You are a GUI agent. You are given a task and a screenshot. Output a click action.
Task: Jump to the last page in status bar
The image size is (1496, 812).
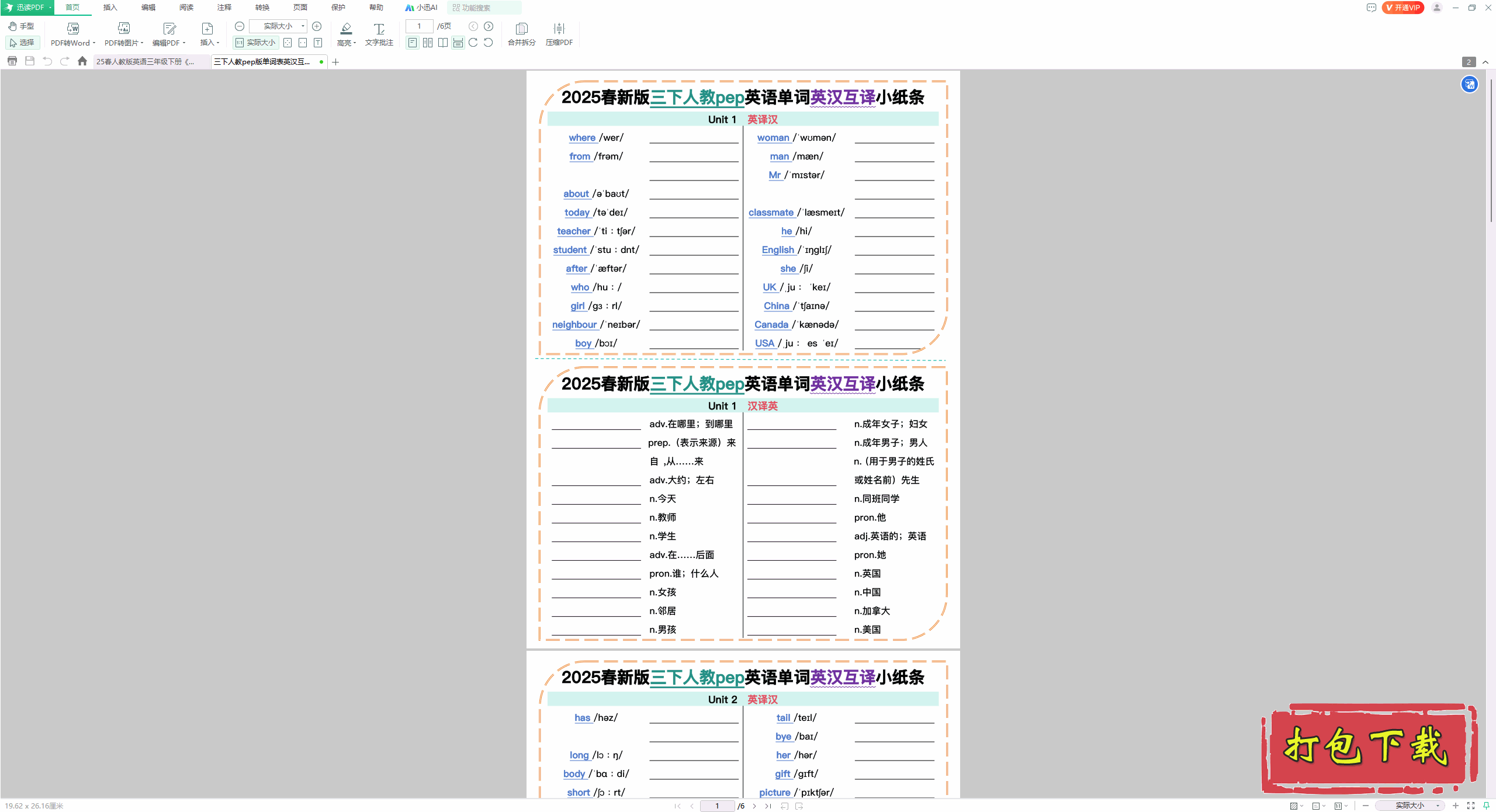pyautogui.click(x=768, y=806)
